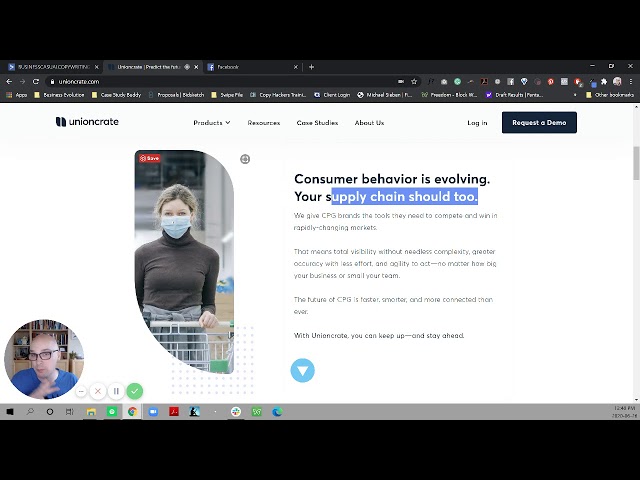Open Microsoft Edge from taskbar
The height and width of the screenshot is (480, 640).
(277, 411)
